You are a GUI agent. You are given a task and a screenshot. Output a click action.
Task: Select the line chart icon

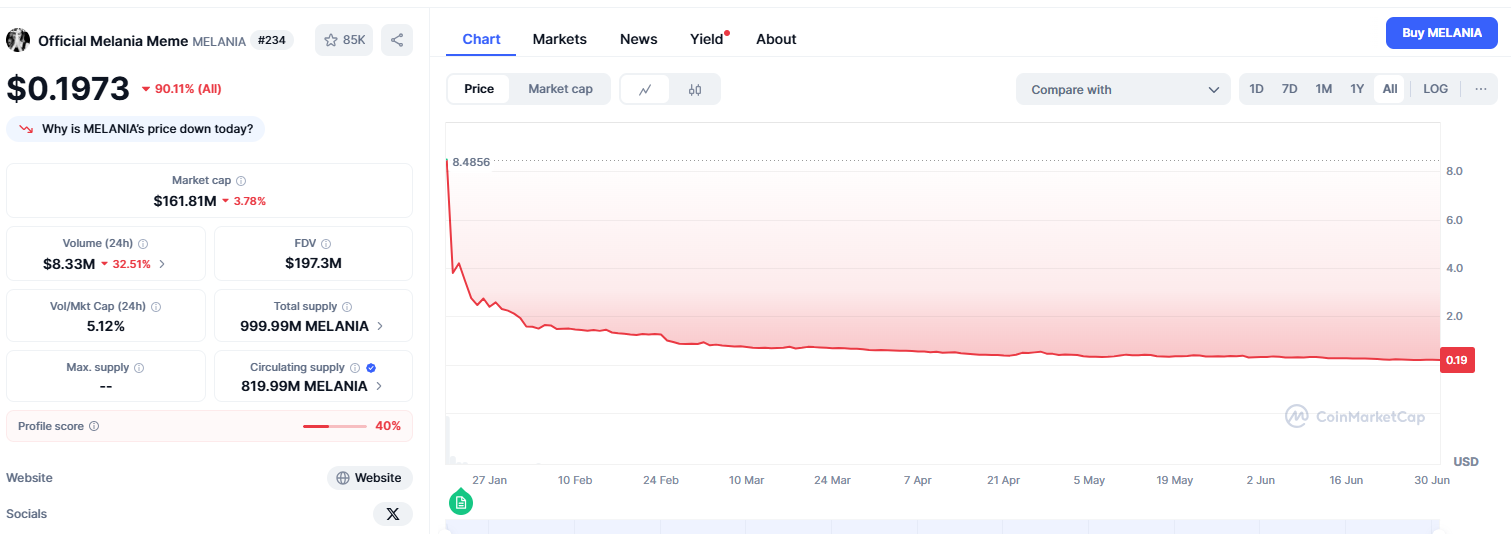(x=646, y=89)
